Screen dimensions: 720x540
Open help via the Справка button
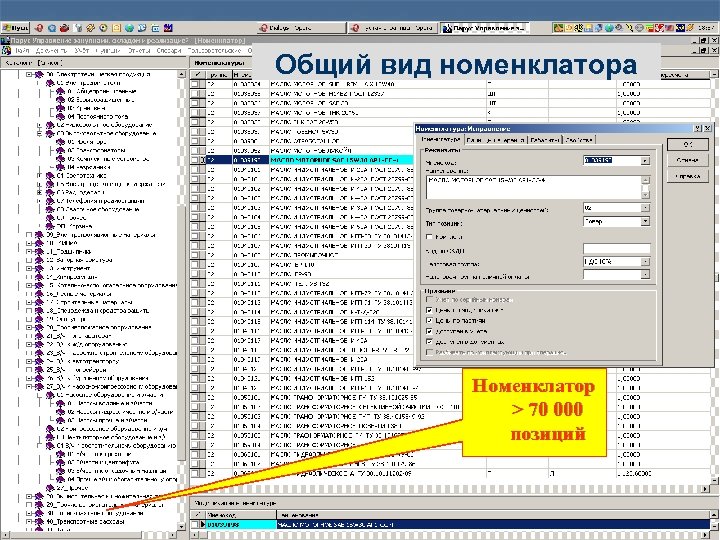[x=687, y=176]
